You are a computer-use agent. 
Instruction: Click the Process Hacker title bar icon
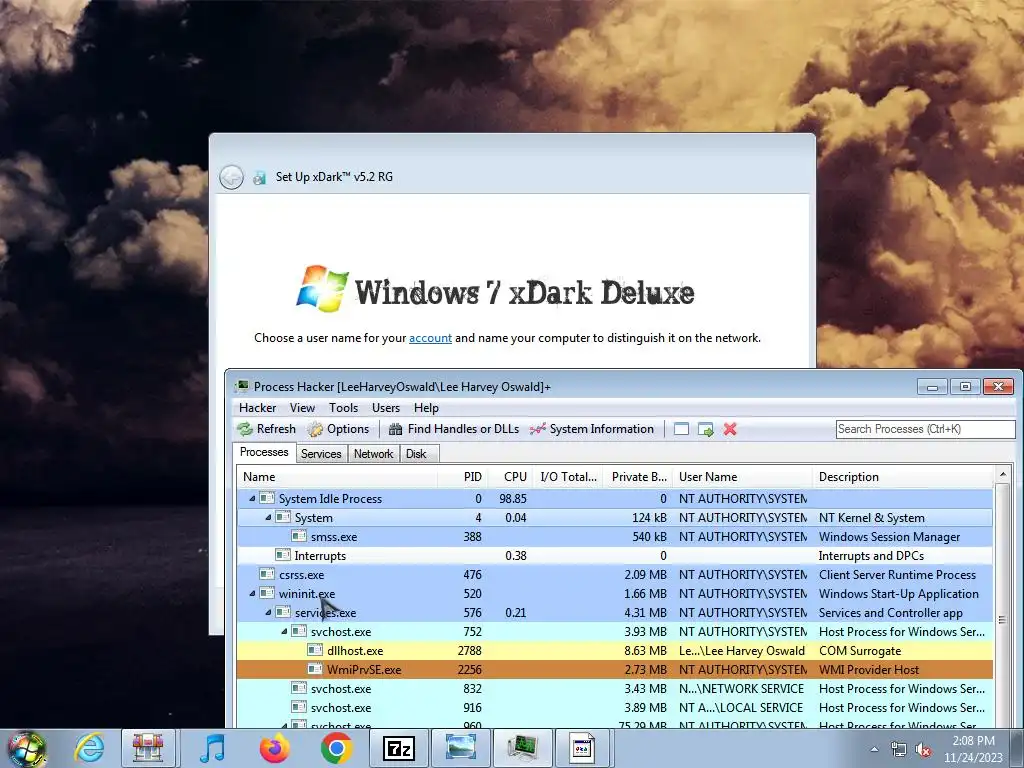pyautogui.click(x=242, y=387)
